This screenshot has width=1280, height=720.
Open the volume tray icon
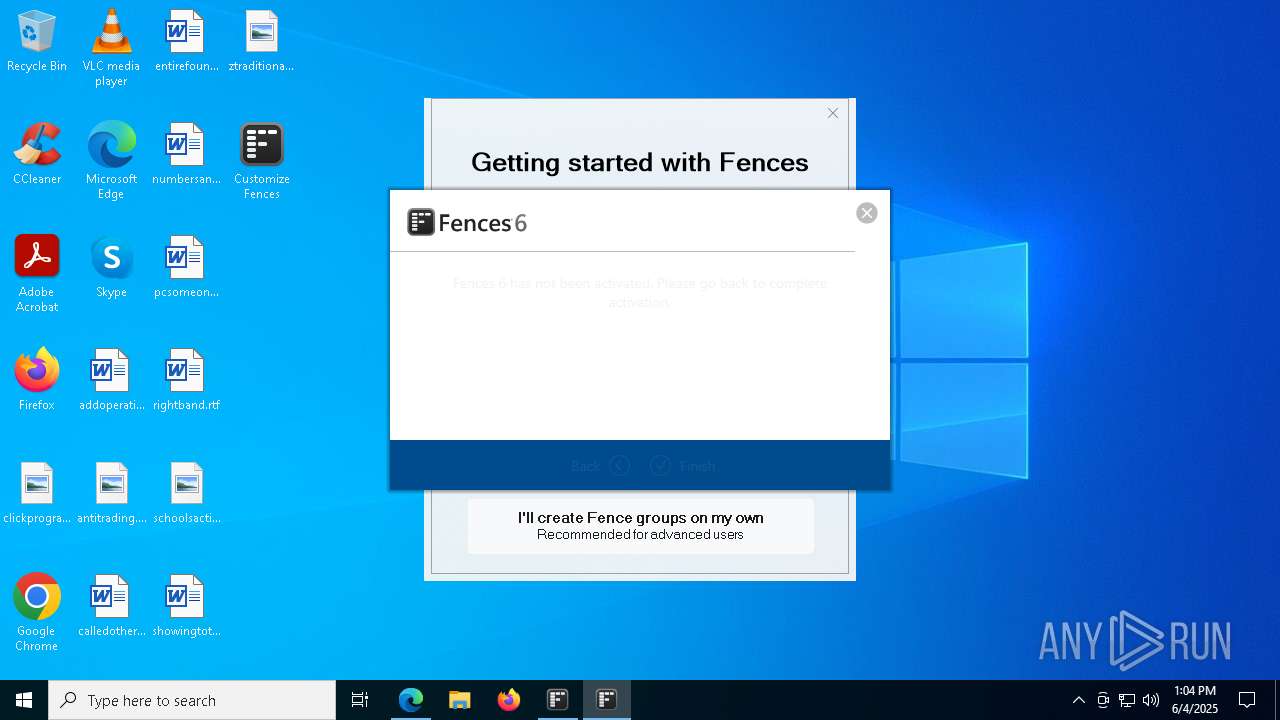(1151, 700)
